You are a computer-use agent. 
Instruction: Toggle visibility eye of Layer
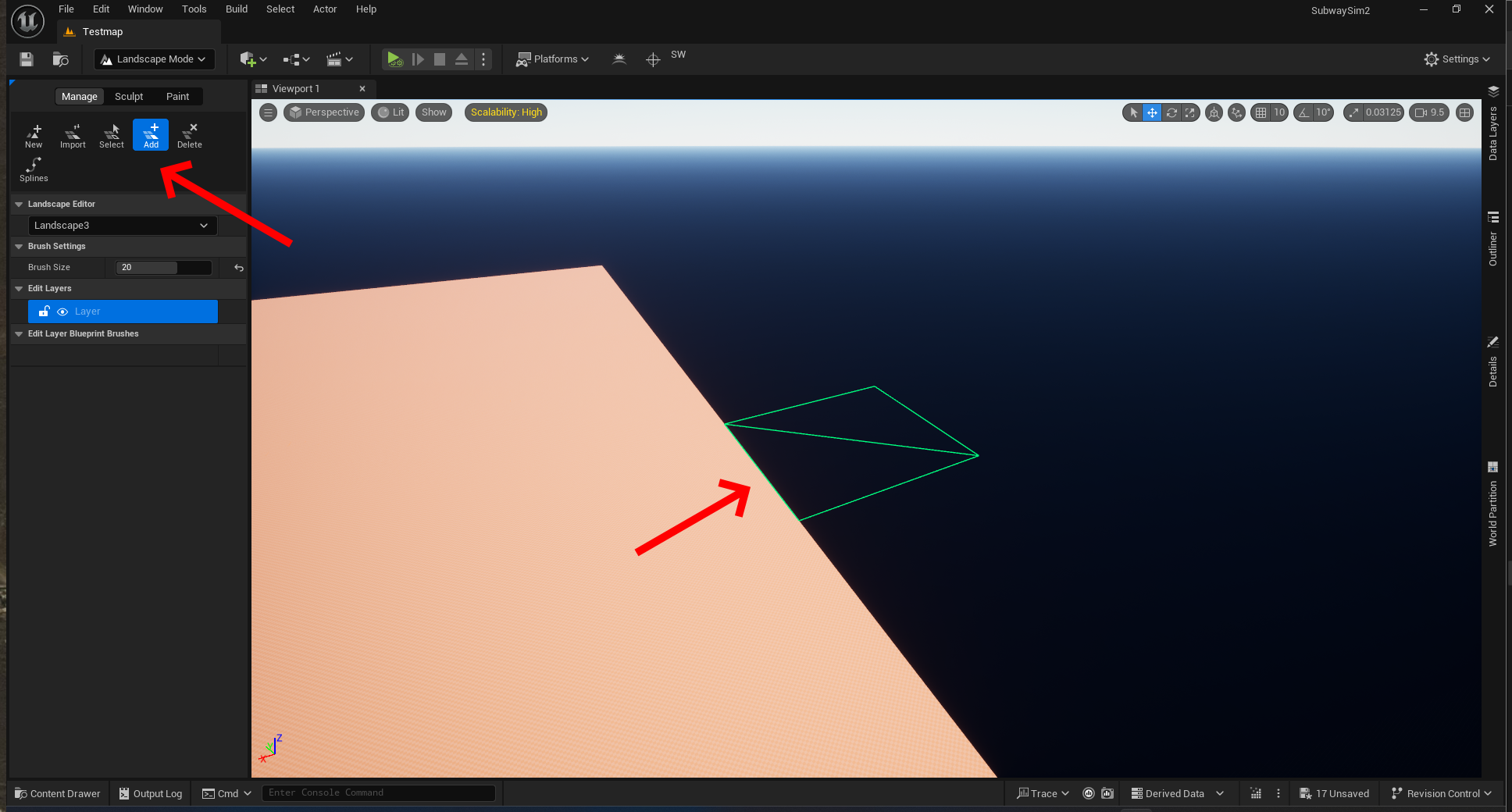pyautogui.click(x=62, y=312)
